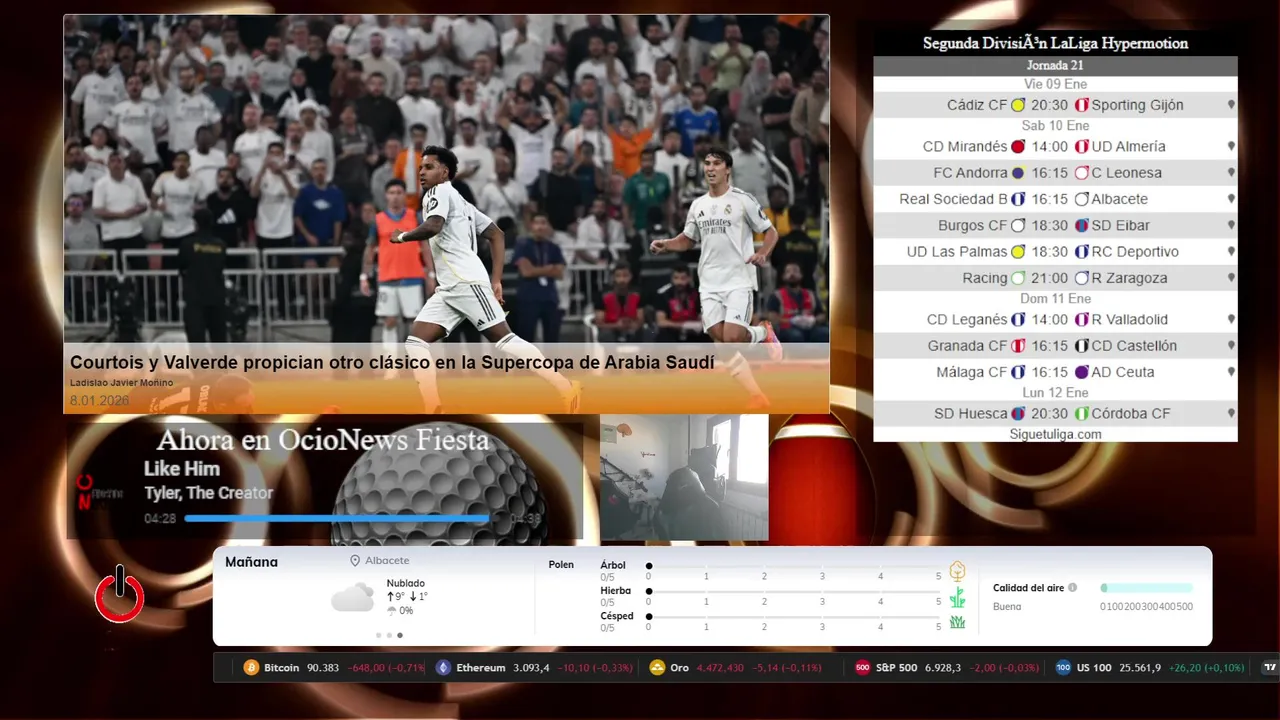
Task: Click the artist Tyler, The Creator
Action: click(x=208, y=493)
